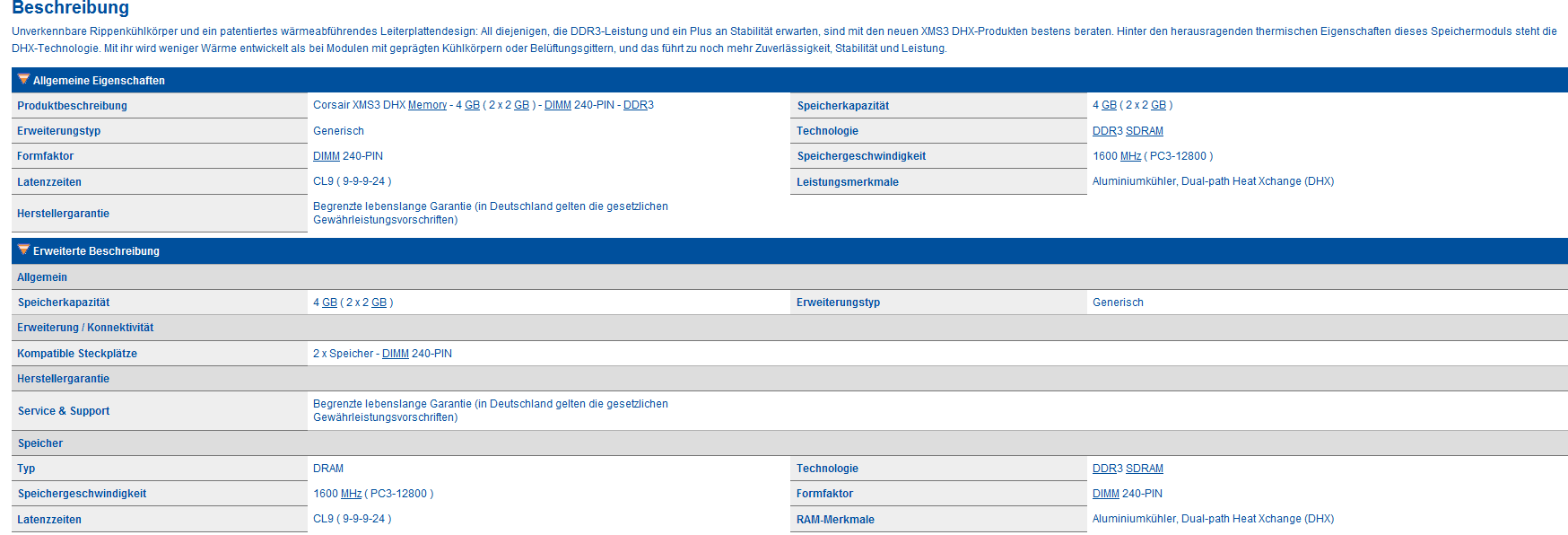Open DDR3 link in Allgemeine Eigenschaften Technologie row
Image resolution: width=1568 pixels, height=535 pixels.
point(1107,131)
